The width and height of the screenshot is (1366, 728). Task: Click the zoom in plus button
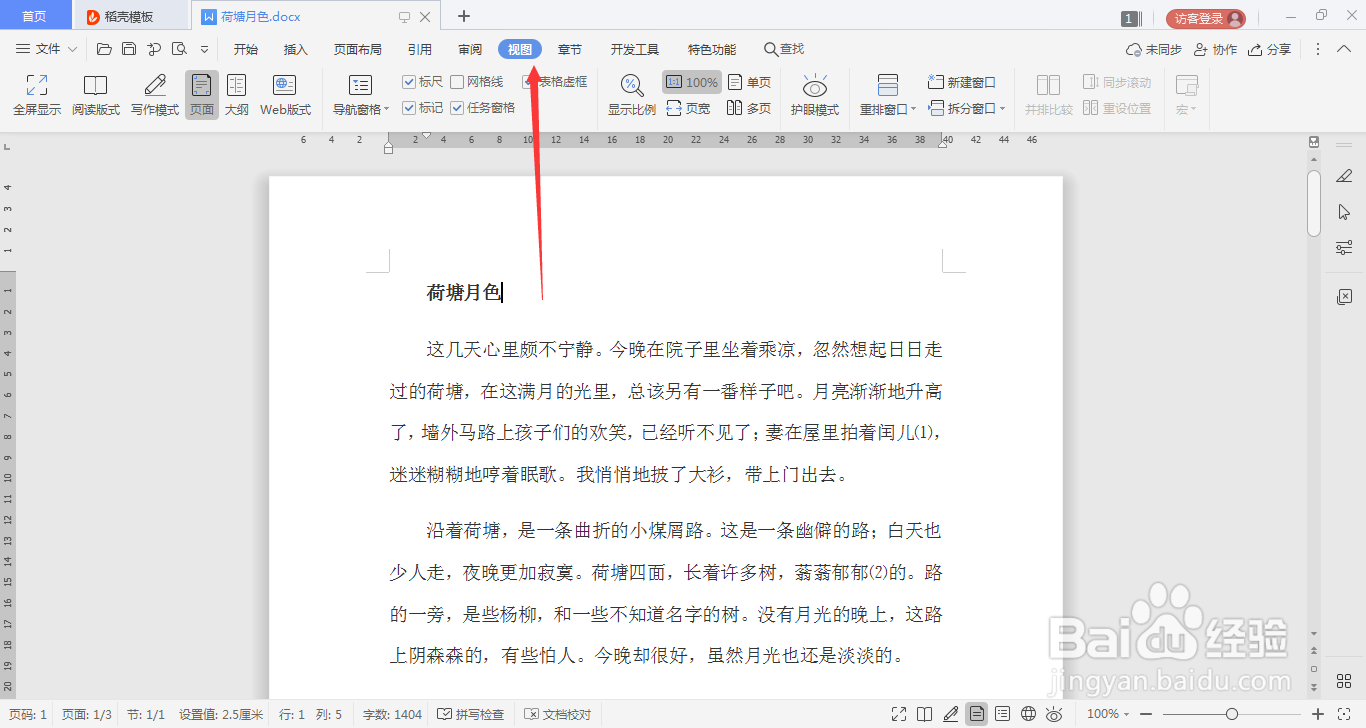click(1318, 714)
